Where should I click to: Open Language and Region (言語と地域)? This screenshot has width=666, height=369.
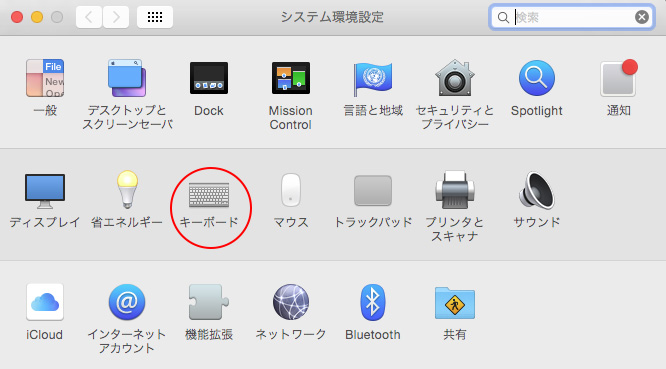click(x=373, y=79)
